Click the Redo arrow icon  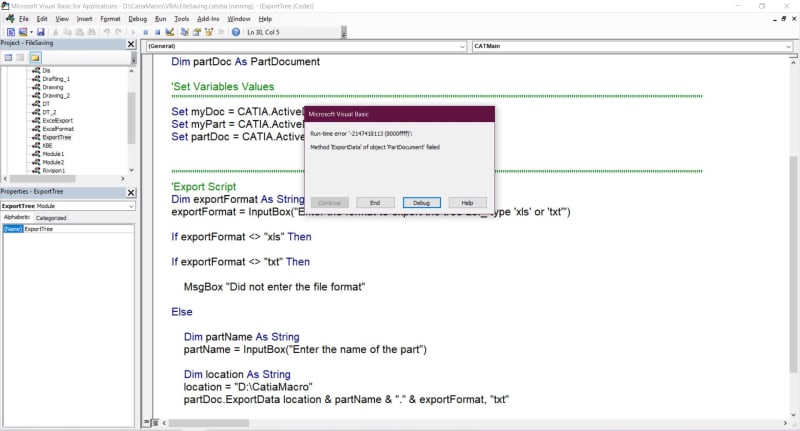tap(118, 32)
